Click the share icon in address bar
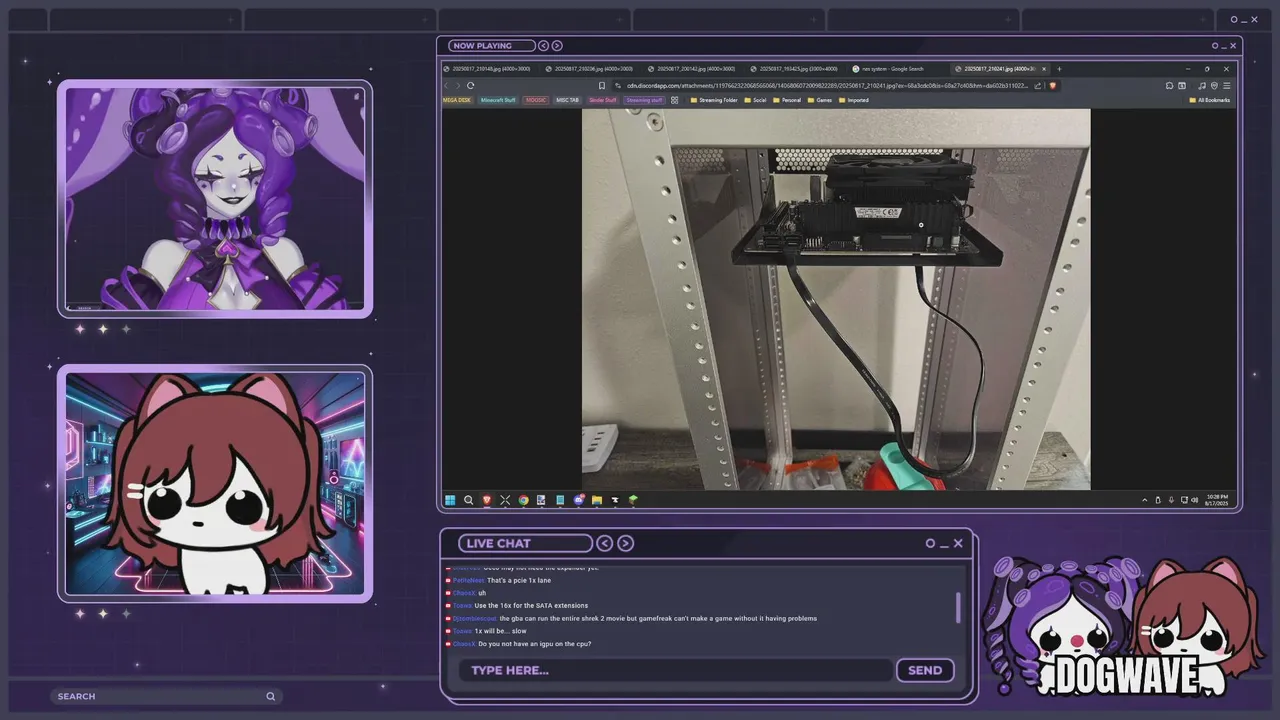 [1038, 86]
